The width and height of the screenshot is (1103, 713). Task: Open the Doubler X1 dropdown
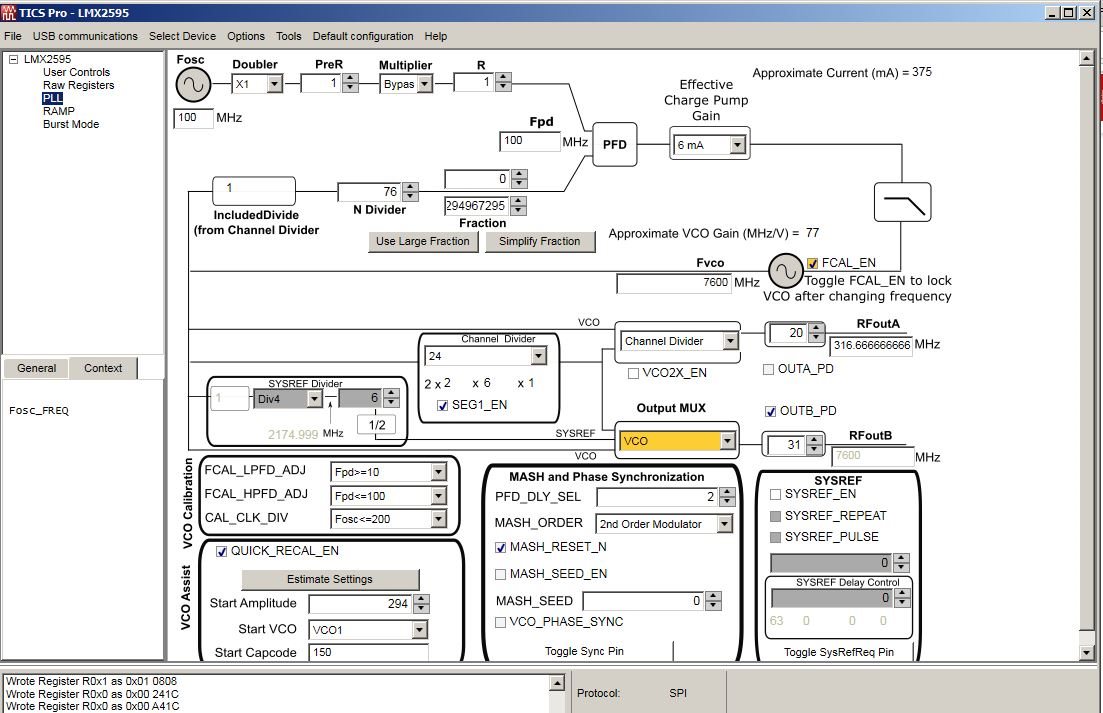274,84
